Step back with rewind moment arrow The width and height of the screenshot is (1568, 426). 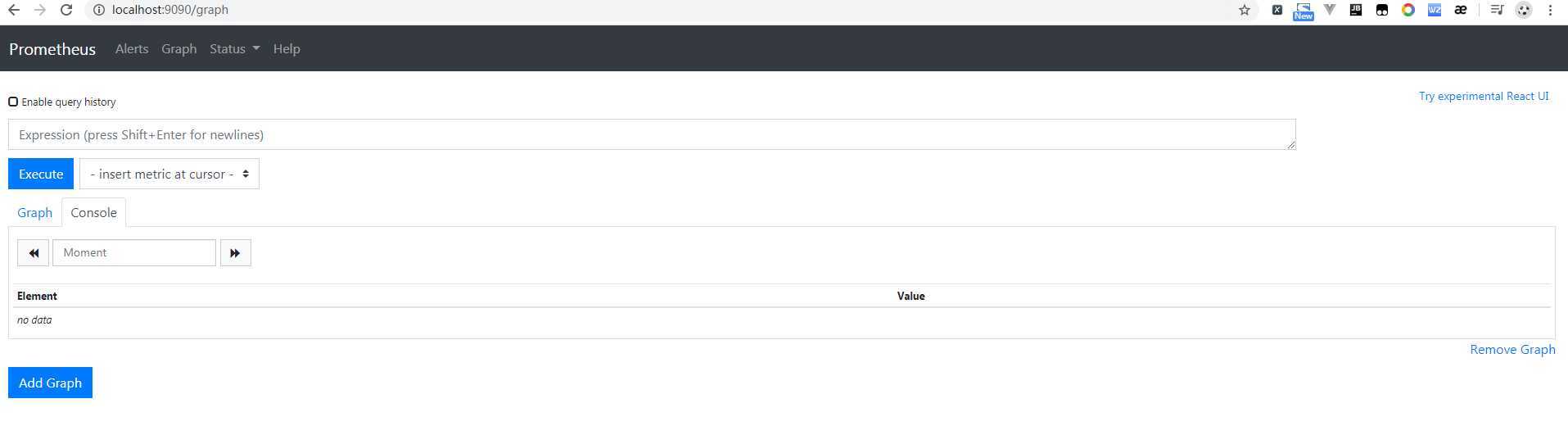(33, 252)
